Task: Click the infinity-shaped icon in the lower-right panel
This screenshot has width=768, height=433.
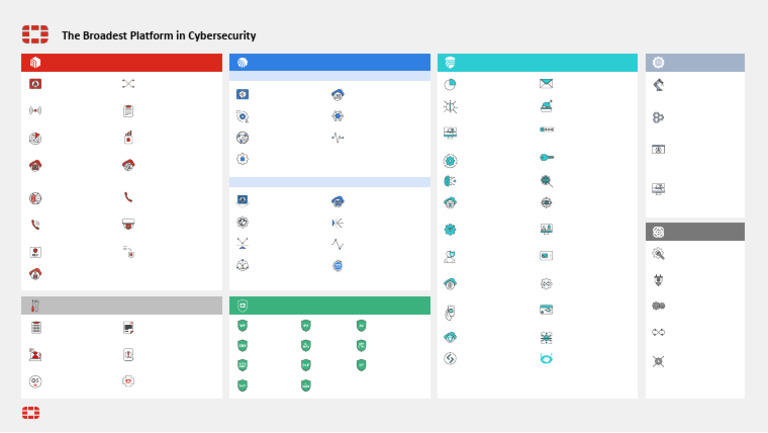Action: coord(658,333)
